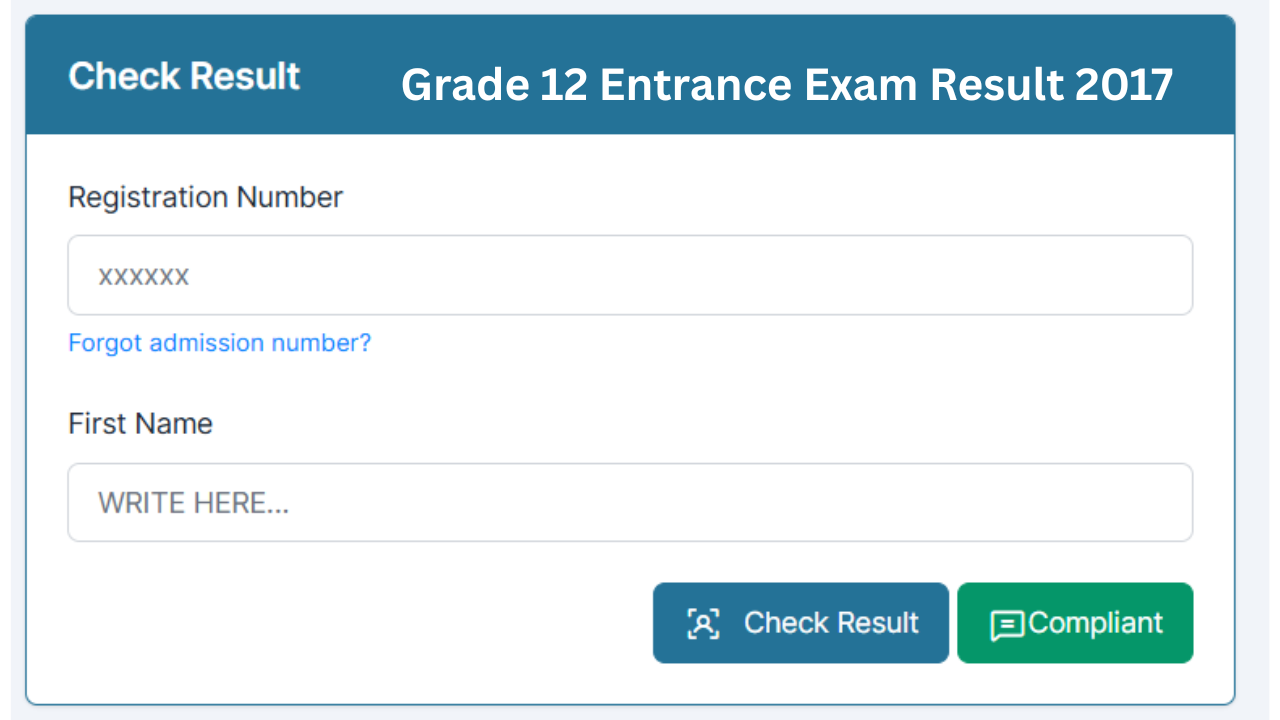
Task: Click the xxxxxx placeholder text
Action: point(143,276)
